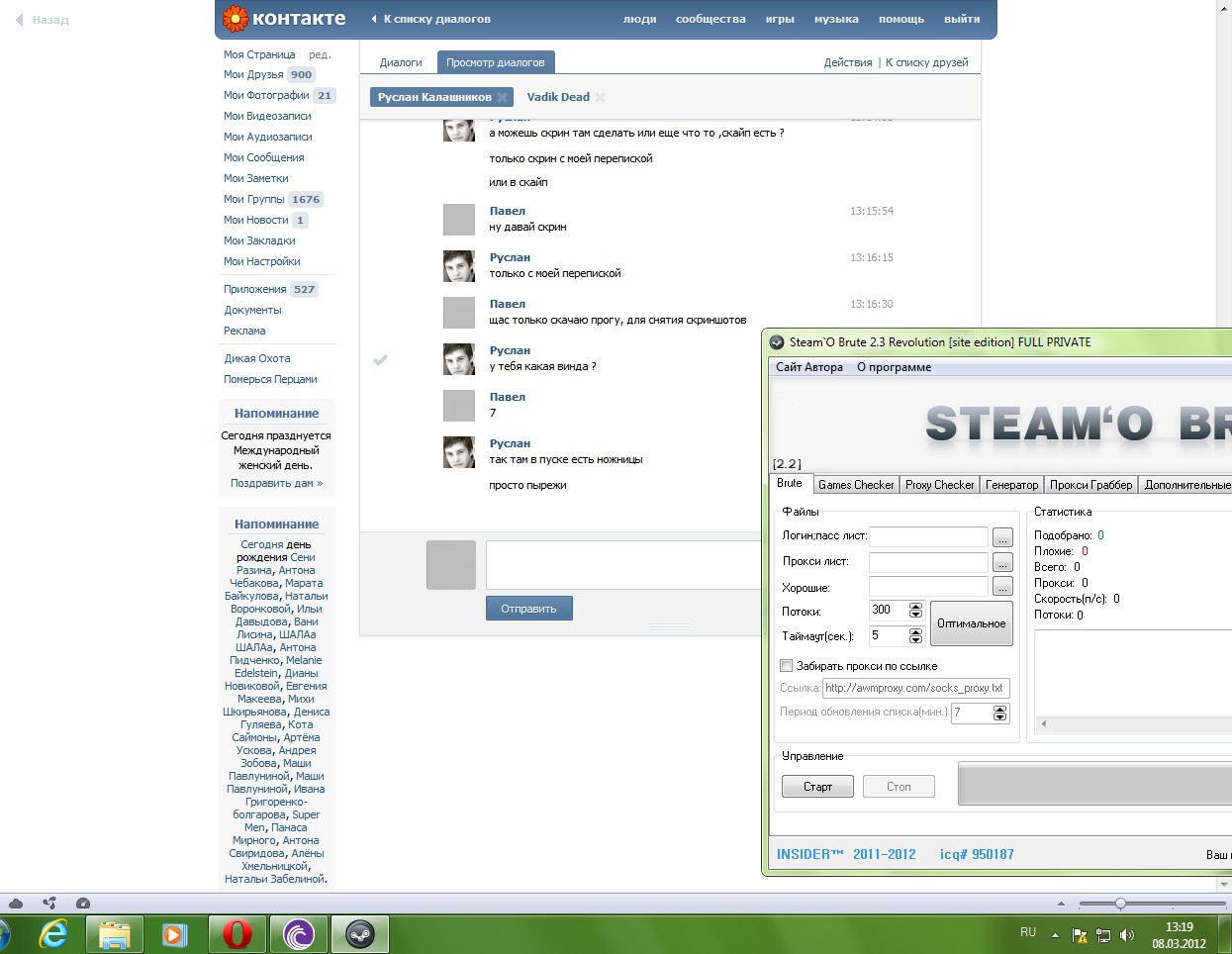Open сообщества in the top navigation
1232x954 pixels.
711,19
